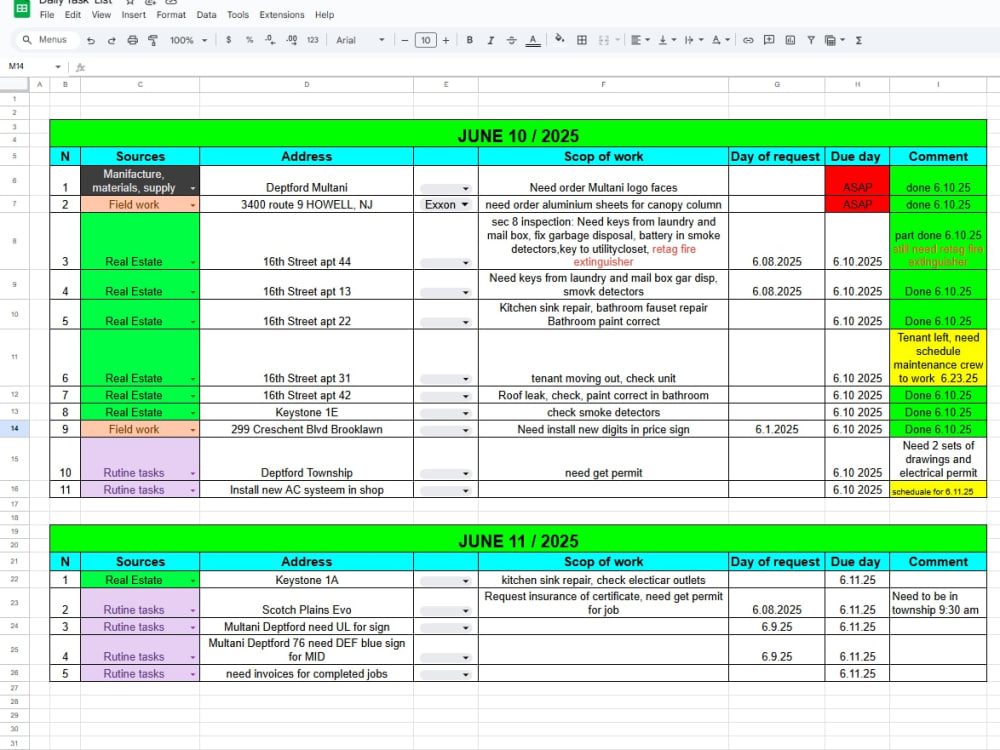Open the File menu
This screenshot has height=750, width=1000.
pos(47,15)
